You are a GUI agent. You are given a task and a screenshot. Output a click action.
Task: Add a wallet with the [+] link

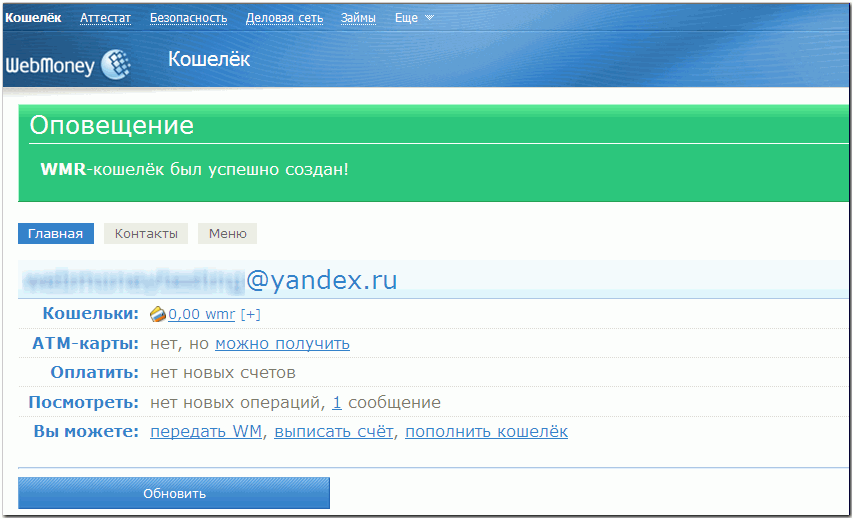pos(250,314)
